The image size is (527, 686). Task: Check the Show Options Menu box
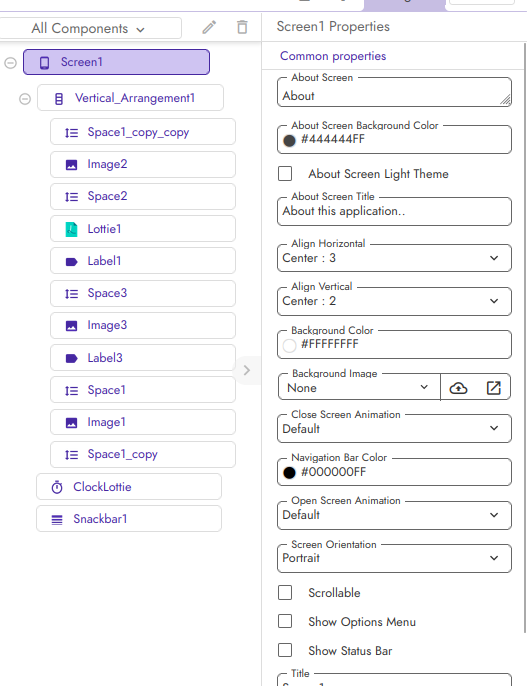285,621
